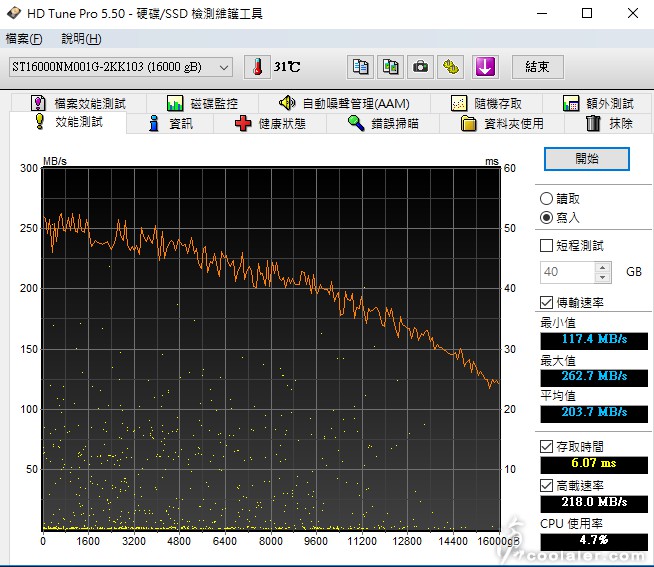Open the 抹除 tab
The height and width of the screenshot is (567, 654).
pos(609,124)
